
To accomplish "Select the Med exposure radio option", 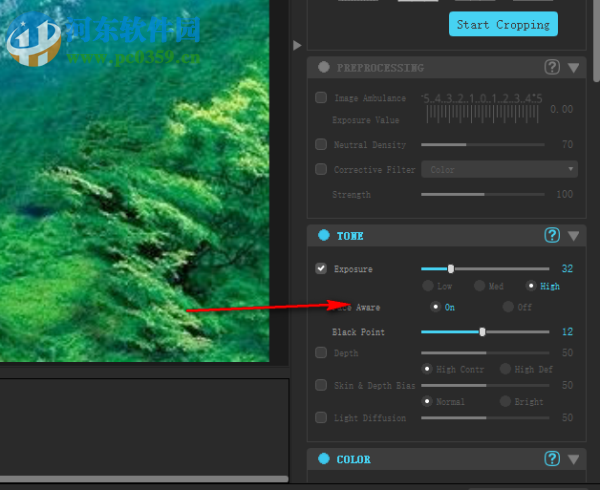I will (x=480, y=287).
